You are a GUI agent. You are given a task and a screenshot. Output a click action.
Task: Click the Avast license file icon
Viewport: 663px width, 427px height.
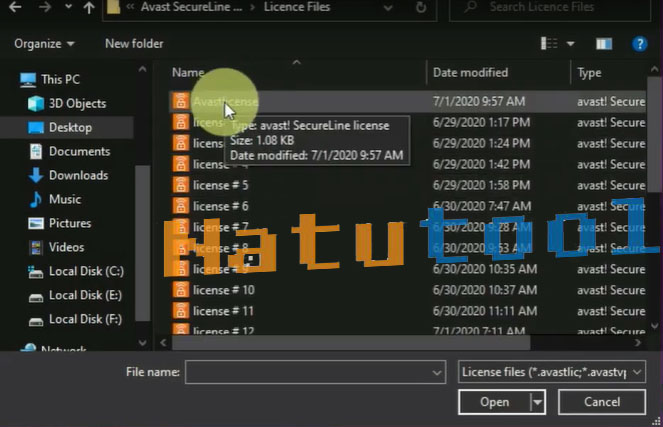[181, 101]
